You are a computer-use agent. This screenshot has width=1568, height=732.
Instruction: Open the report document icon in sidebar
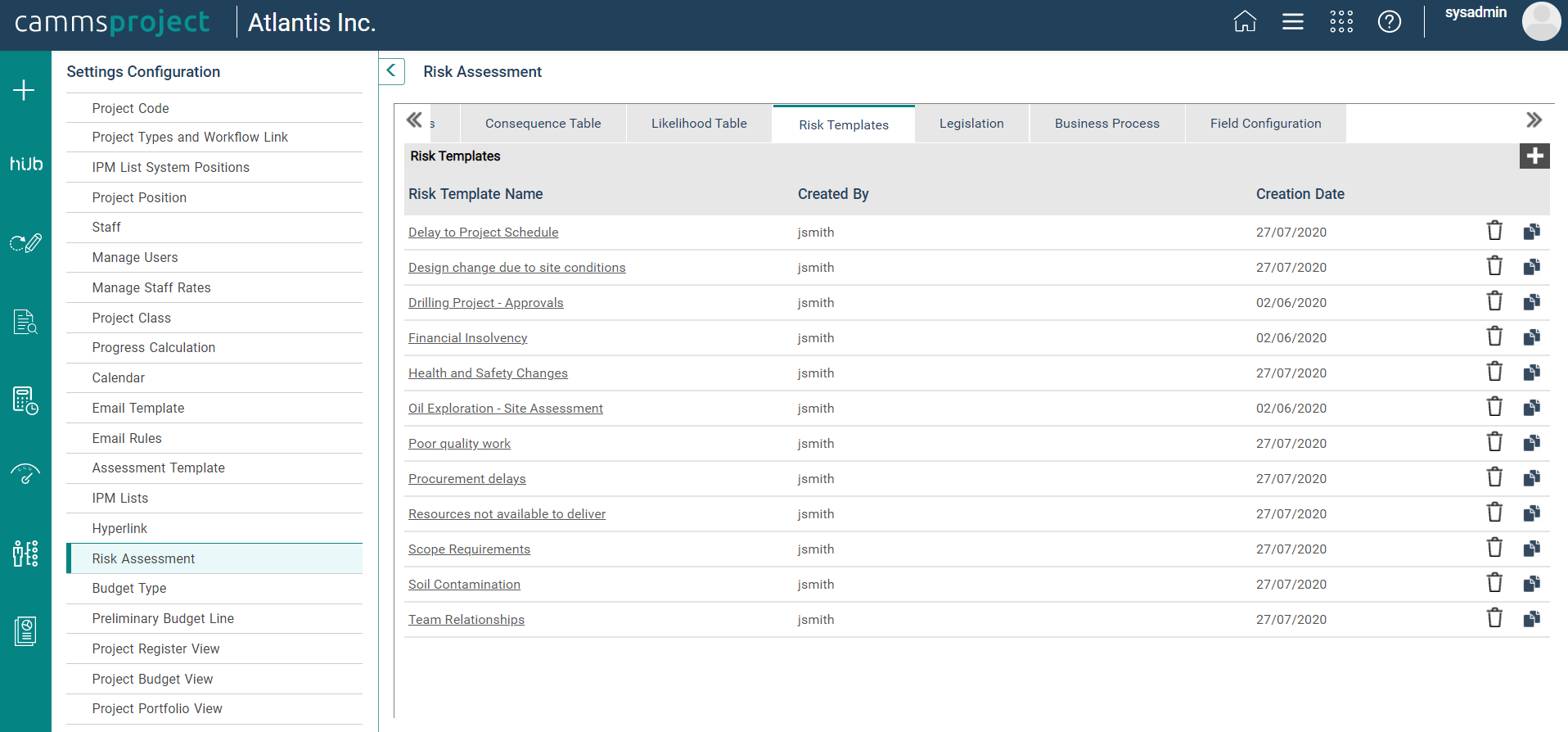pyautogui.click(x=25, y=630)
